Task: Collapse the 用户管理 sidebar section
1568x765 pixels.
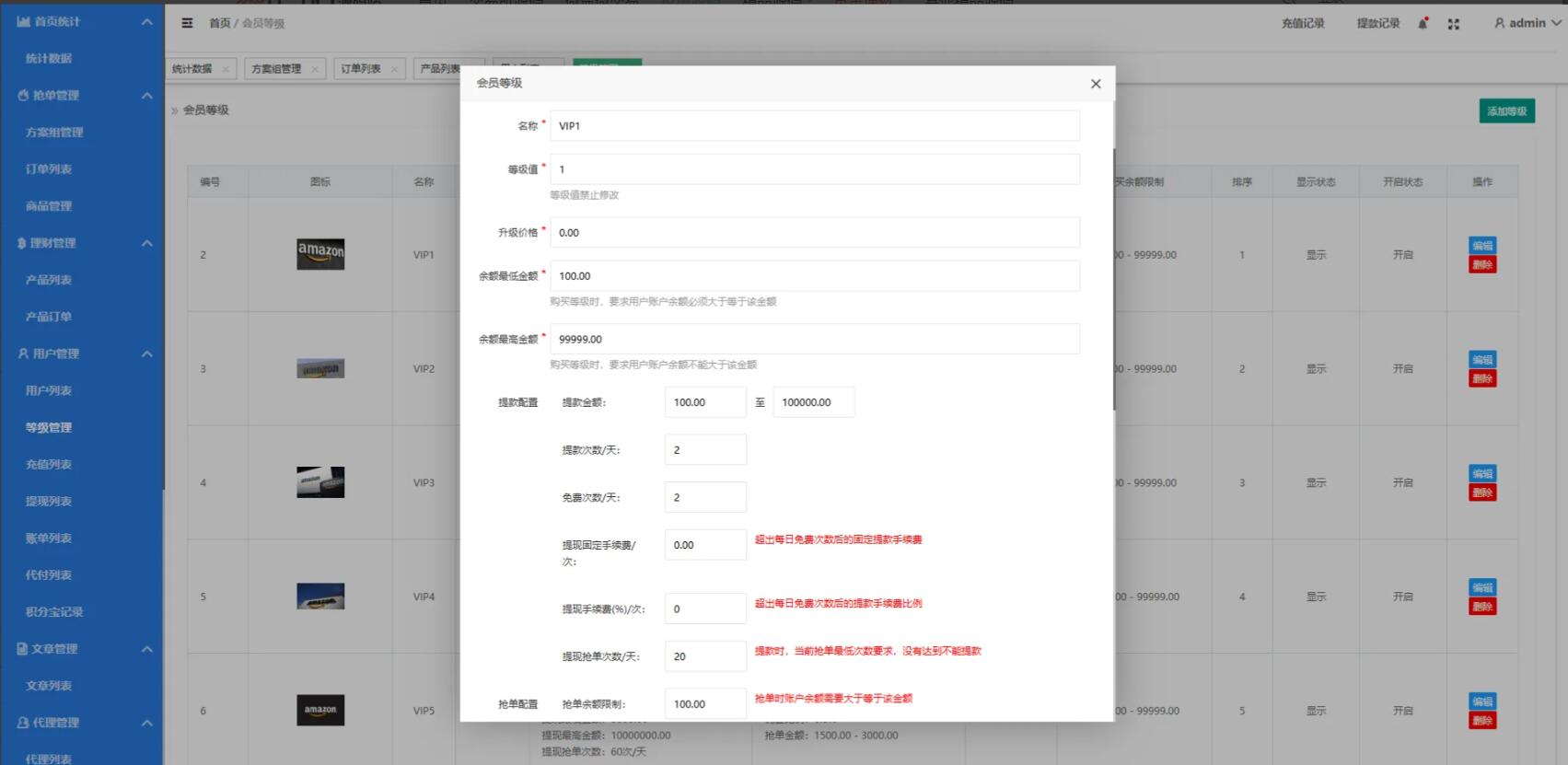Action: (146, 354)
